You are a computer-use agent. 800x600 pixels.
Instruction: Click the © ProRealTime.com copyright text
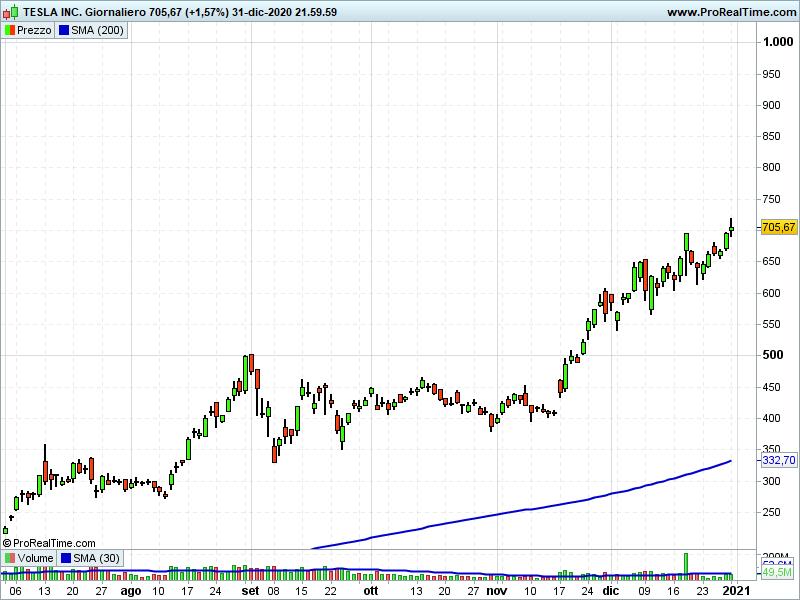[x=49, y=543]
